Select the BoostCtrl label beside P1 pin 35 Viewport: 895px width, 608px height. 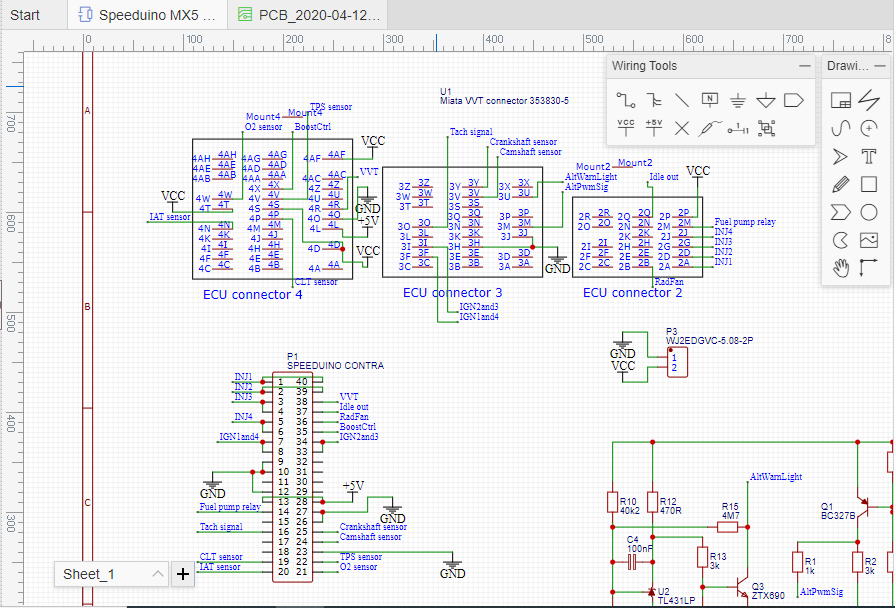357,427
